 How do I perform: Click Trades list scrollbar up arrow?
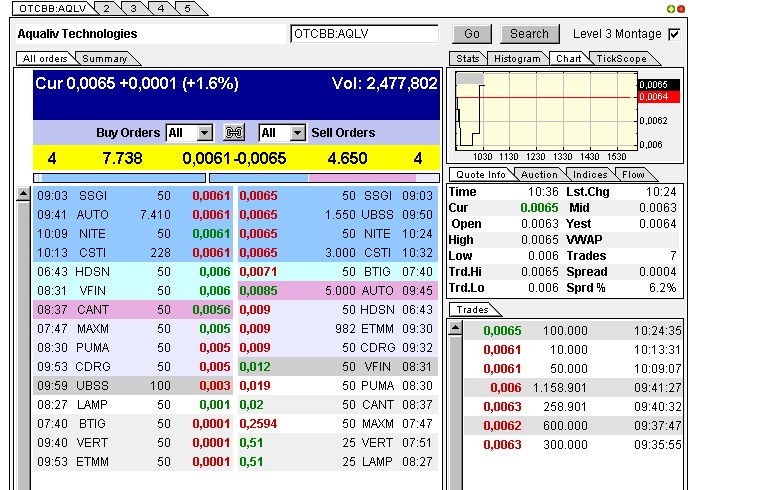(455, 328)
